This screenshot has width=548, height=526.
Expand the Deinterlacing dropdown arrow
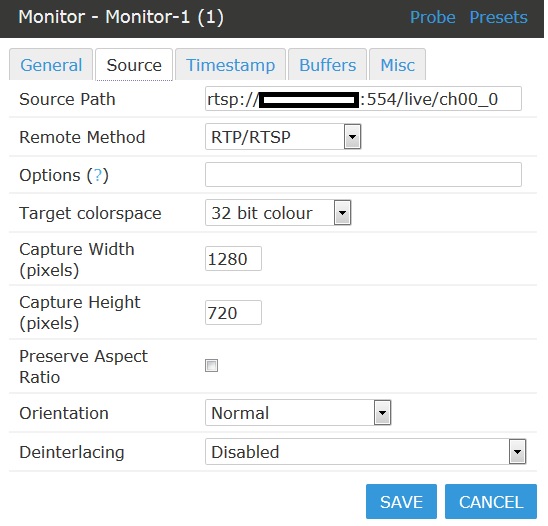pos(517,452)
